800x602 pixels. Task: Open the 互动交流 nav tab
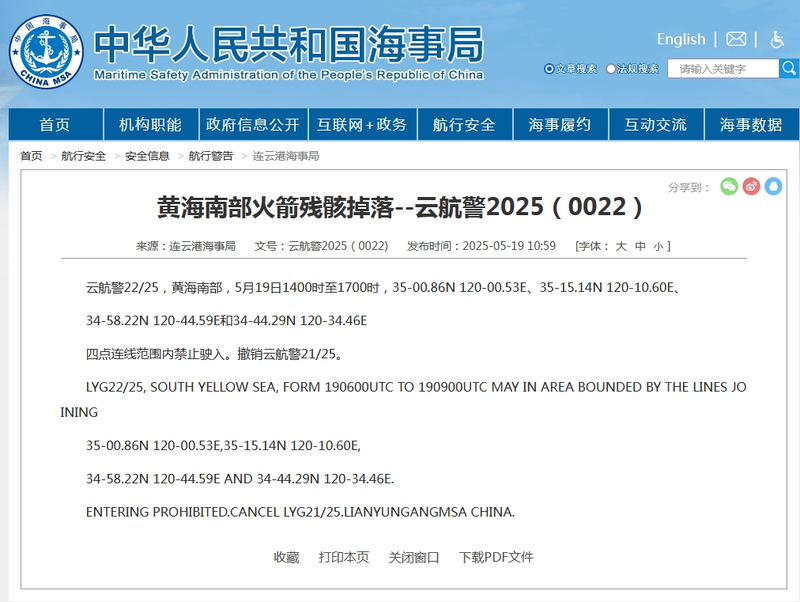655,125
